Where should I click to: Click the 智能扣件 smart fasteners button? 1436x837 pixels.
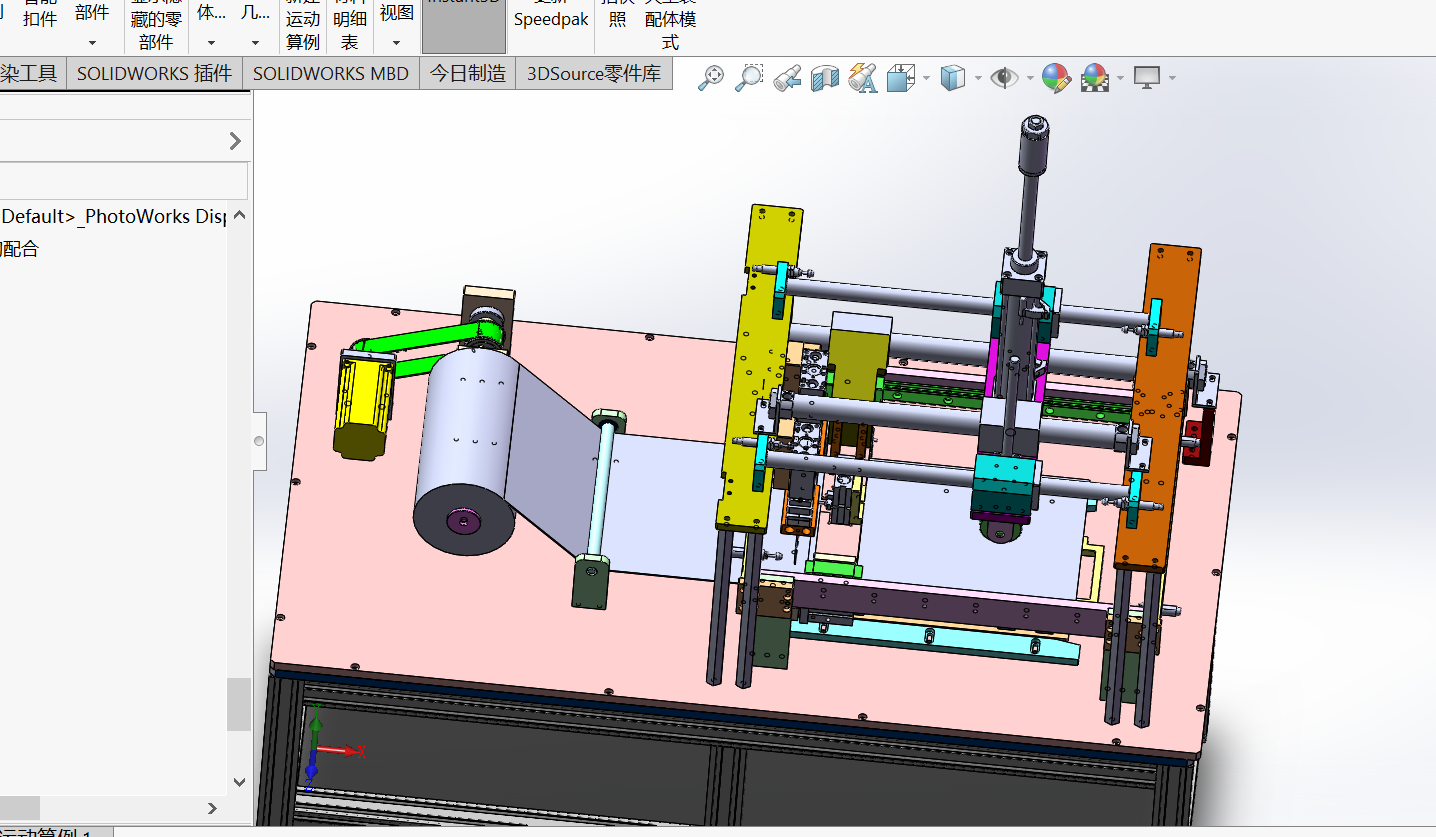(40, 18)
